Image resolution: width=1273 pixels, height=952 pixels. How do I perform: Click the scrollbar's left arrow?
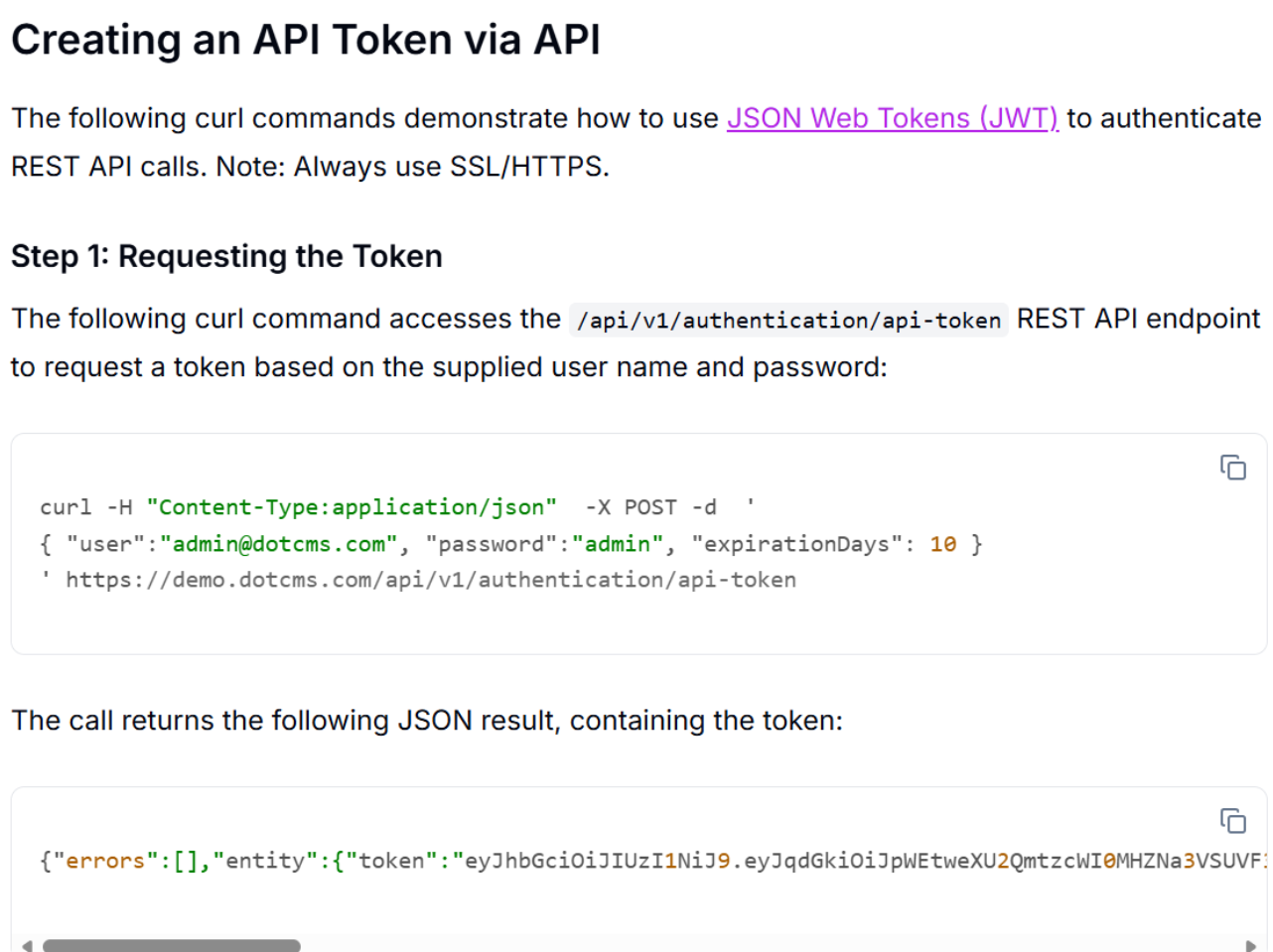27,945
